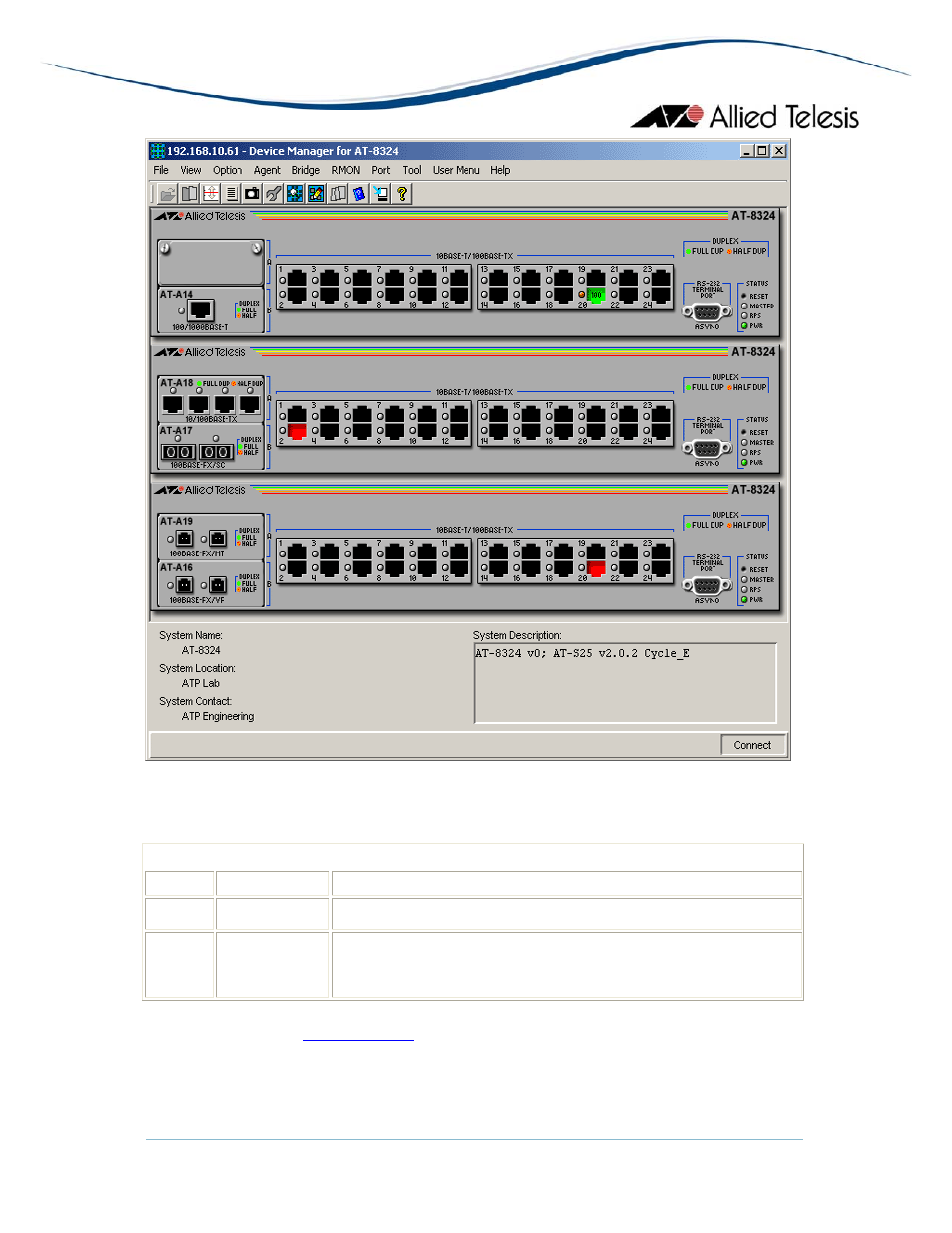Open the View menu

(191, 170)
